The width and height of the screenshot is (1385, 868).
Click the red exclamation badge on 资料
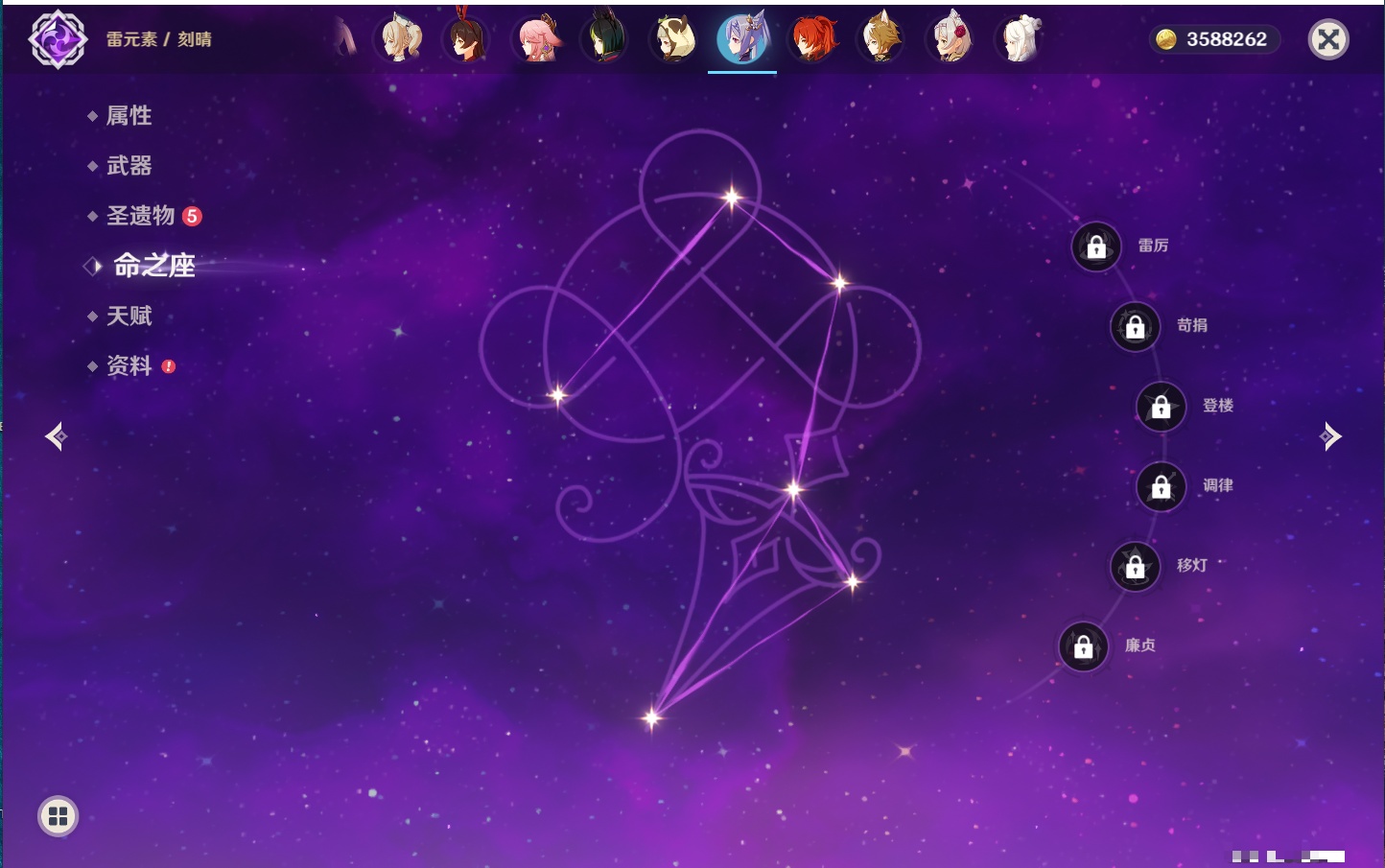[x=169, y=366]
